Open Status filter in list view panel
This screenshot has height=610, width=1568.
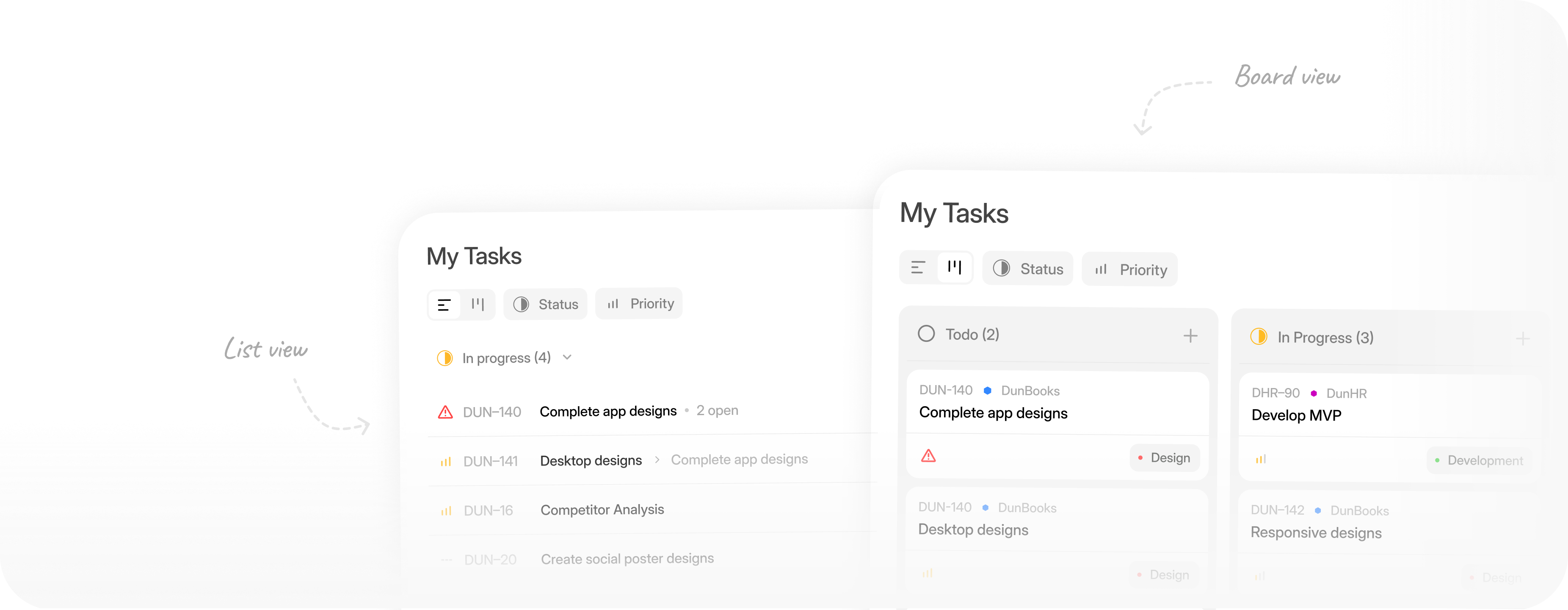pos(546,304)
